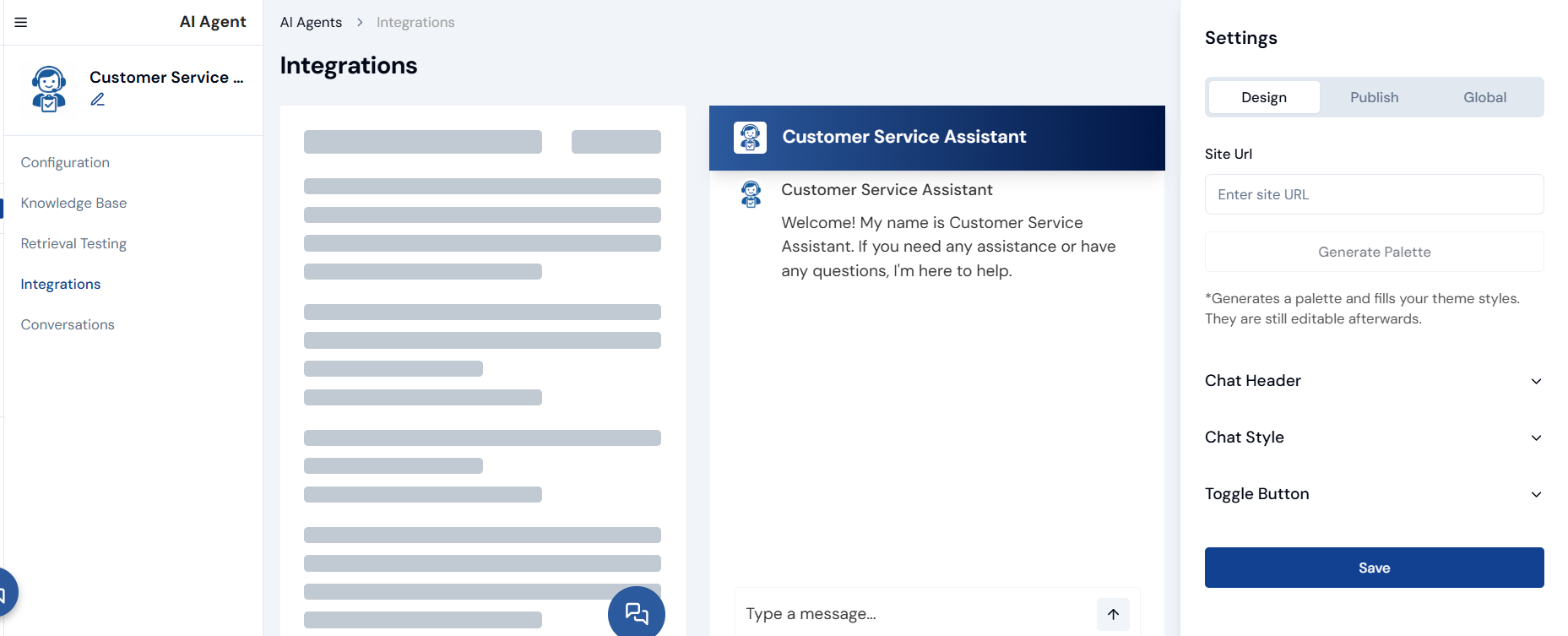This screenshot has height=636, width=1568.
Task: Select the Design tab
Action: click(1263, 97)
